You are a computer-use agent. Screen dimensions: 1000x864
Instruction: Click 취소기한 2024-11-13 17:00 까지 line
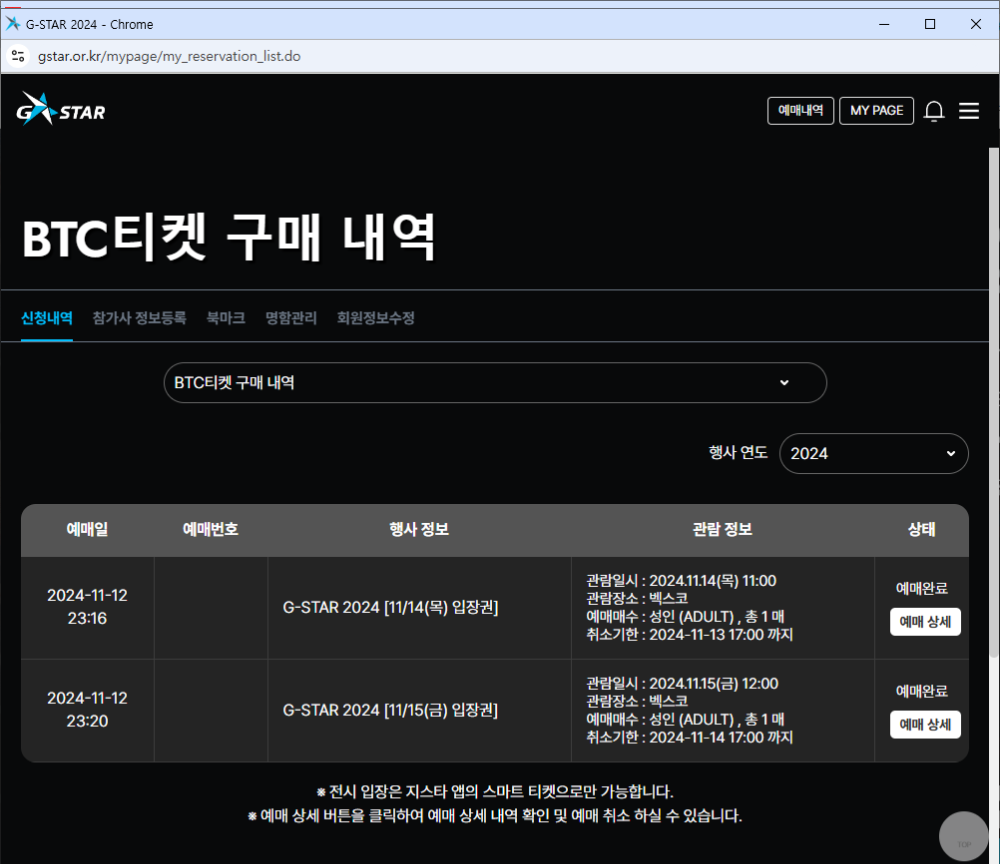click(689, 634)
